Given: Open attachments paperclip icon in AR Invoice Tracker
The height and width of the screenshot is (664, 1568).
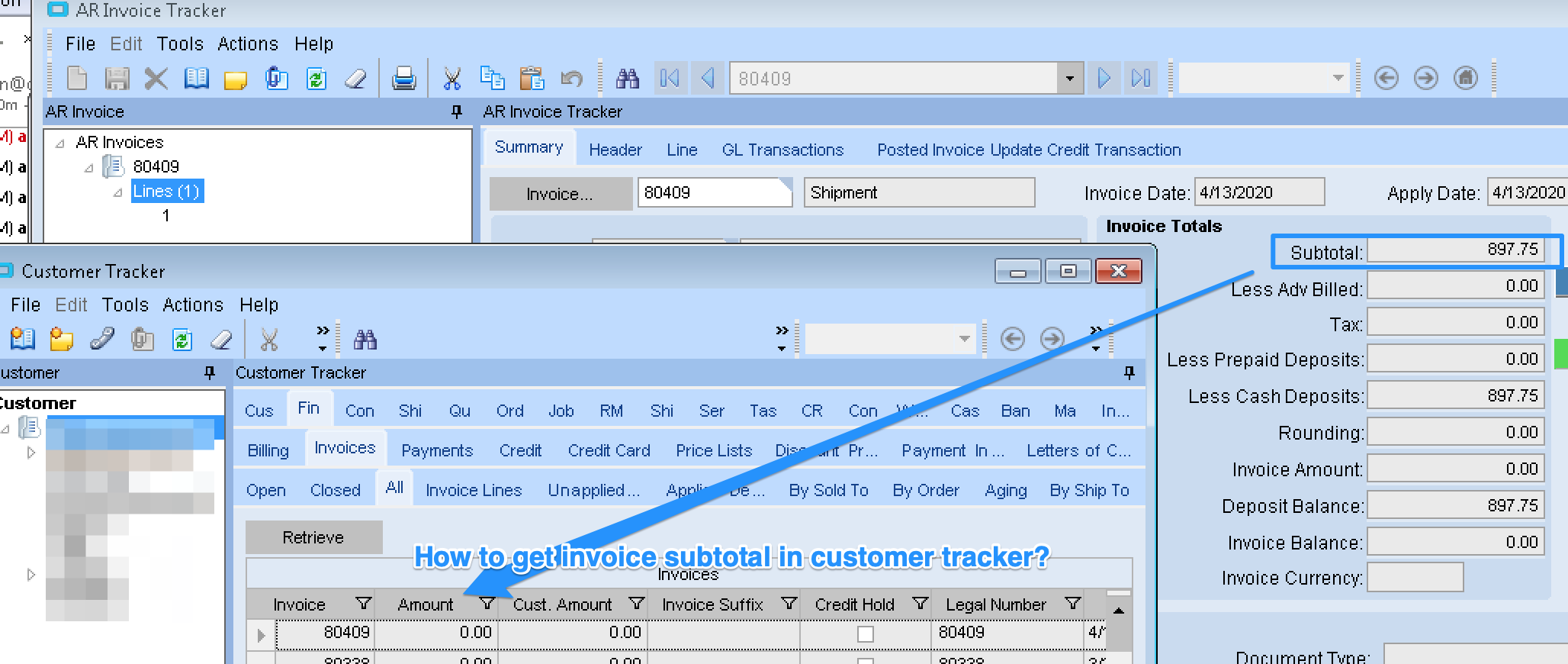Looking at the screenshot, I should [276, 78].
